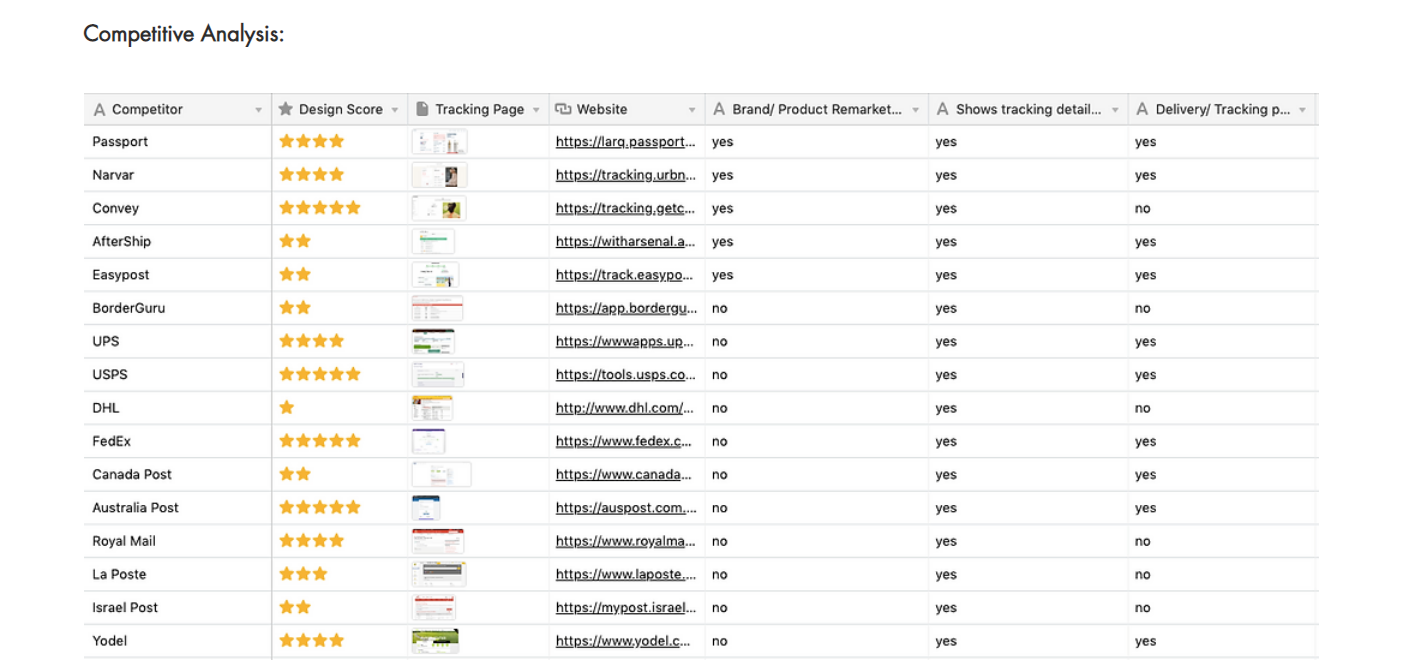Follow BorderGuru's app.bordergu website link
The width and height of the screenshot is (1407, 666).
626,308
